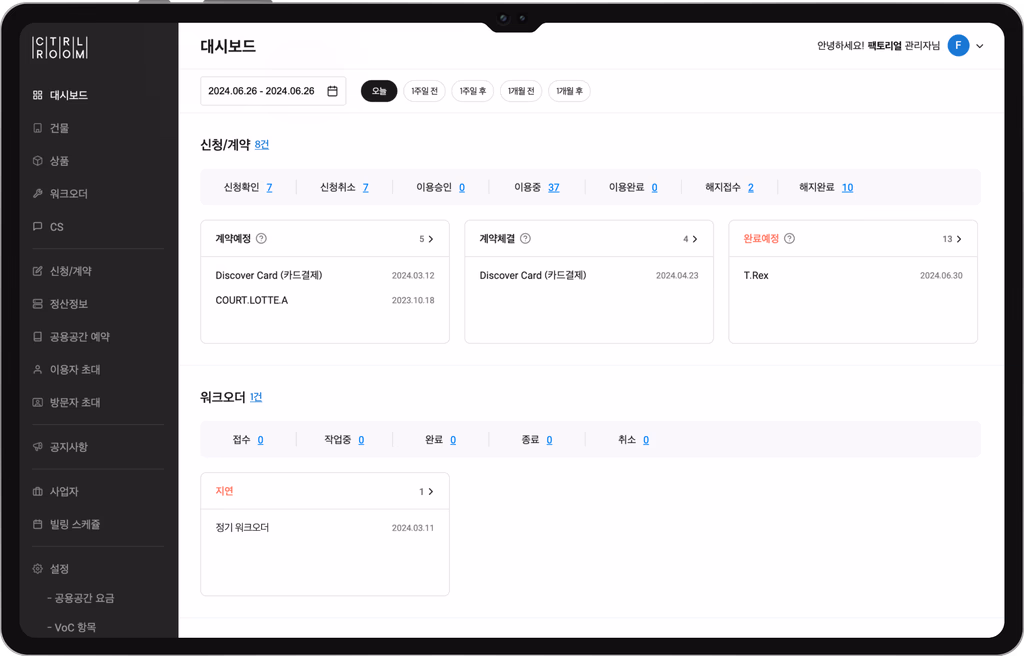
Task: Click the help icon beside 완료예정
Action: [790, 238]
